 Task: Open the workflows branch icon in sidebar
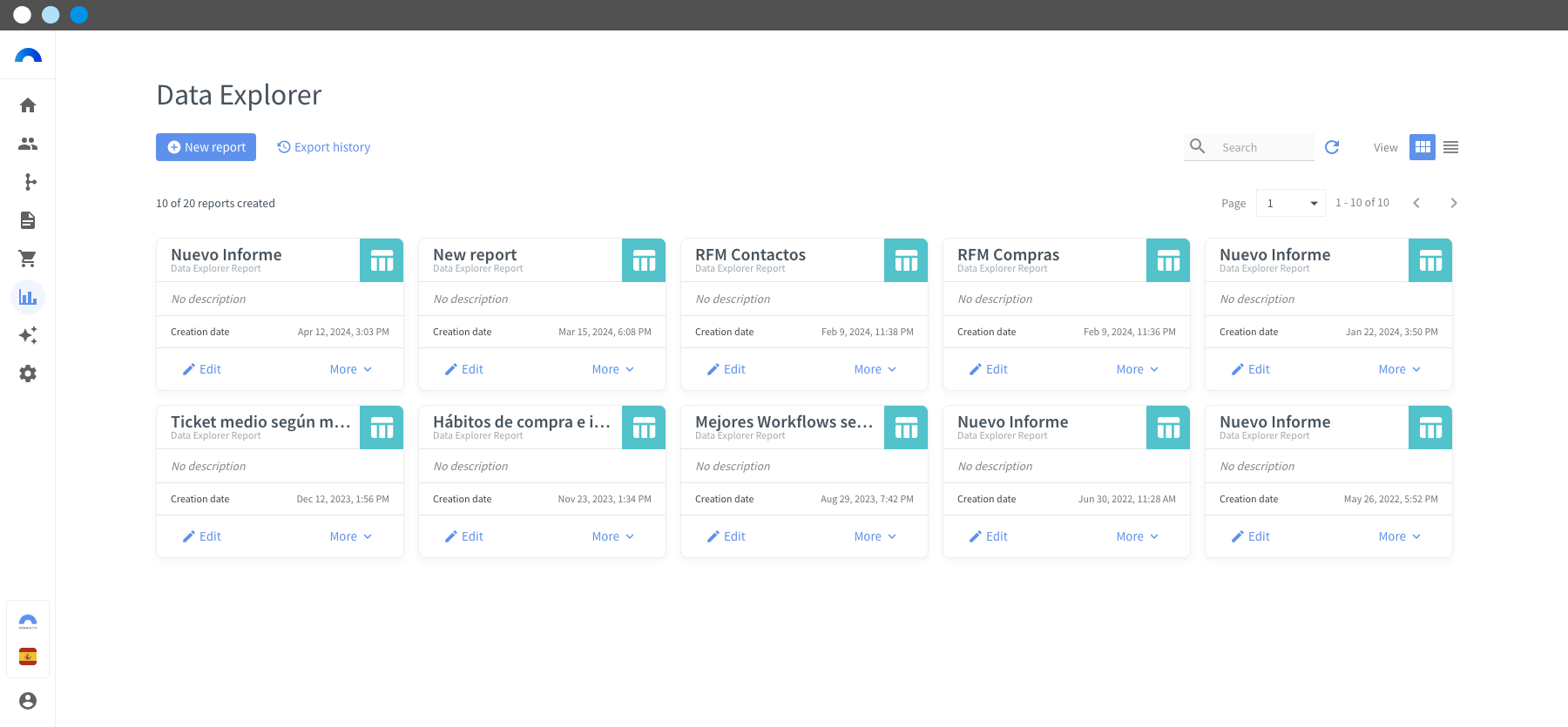pos(30,182)
